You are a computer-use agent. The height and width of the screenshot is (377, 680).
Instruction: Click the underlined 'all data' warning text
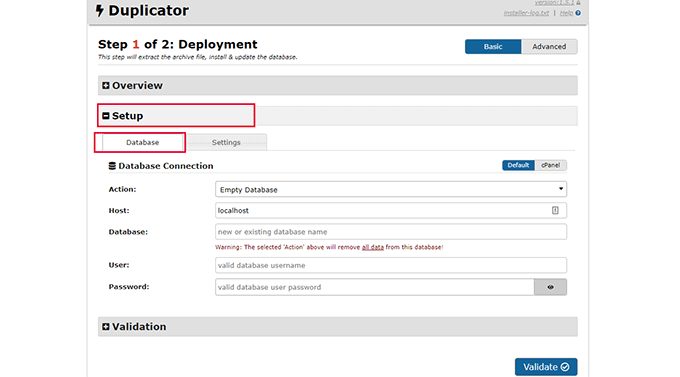pos(373,247)
